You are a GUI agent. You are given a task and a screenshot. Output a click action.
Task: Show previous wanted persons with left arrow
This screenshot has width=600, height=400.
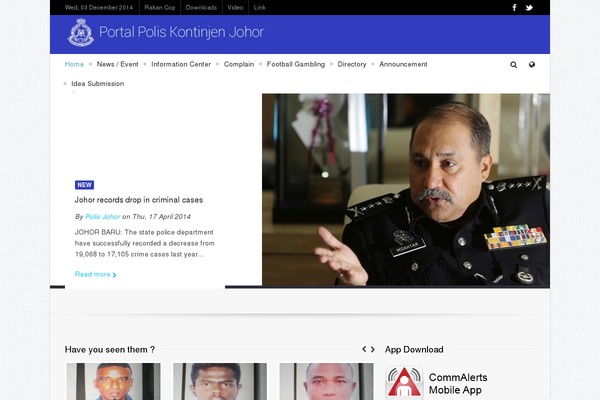click(x=364, y=349)
